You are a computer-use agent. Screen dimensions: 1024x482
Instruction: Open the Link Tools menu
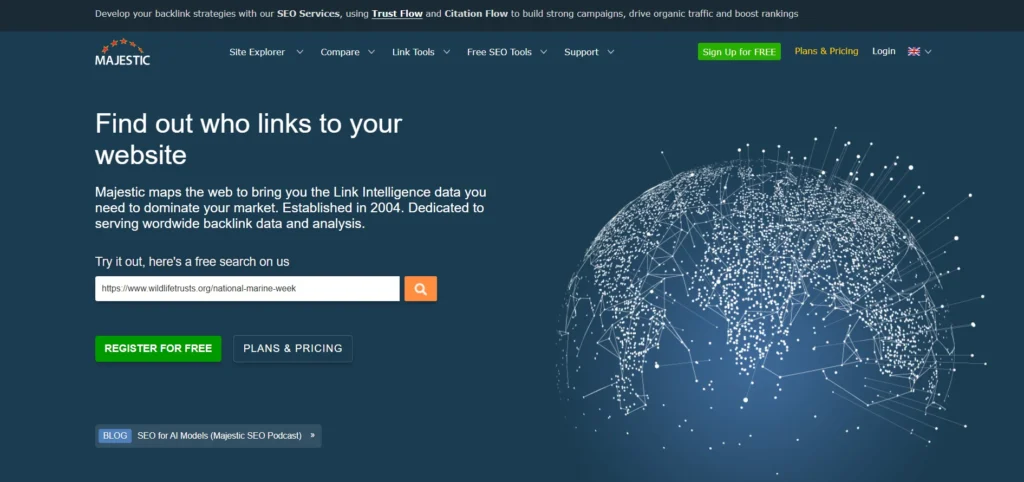coord(413,52)
